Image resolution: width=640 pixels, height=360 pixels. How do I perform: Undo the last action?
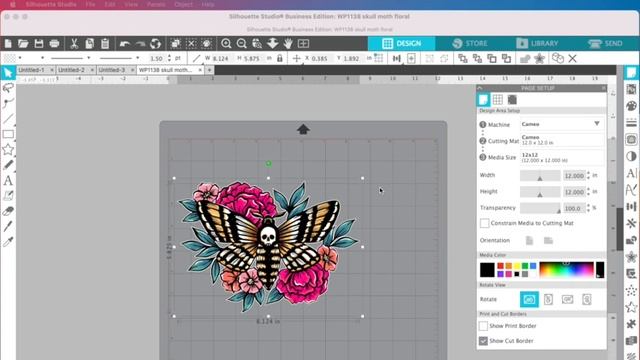coord(125,44)
